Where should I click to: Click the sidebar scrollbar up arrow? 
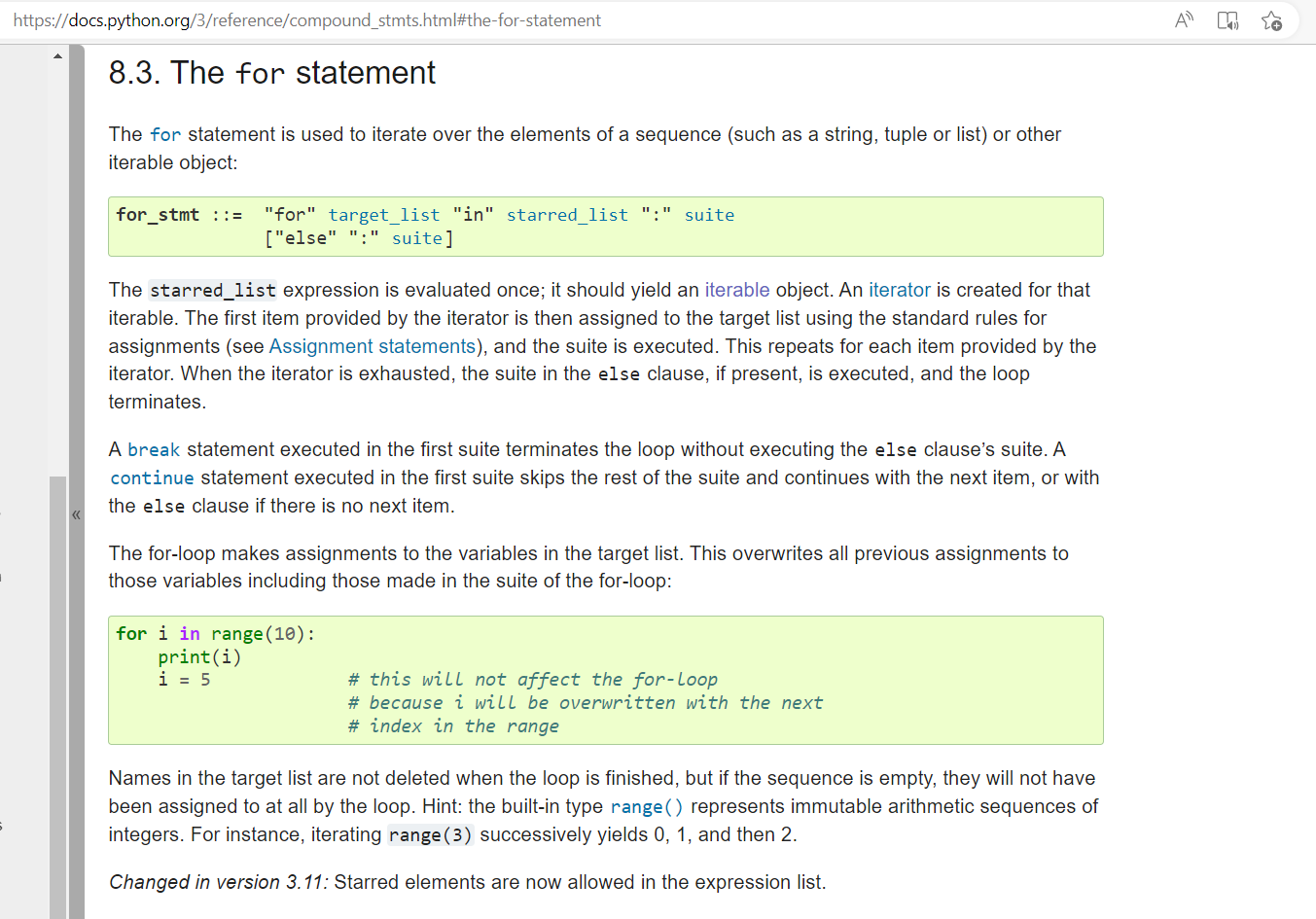pos(57,56)
